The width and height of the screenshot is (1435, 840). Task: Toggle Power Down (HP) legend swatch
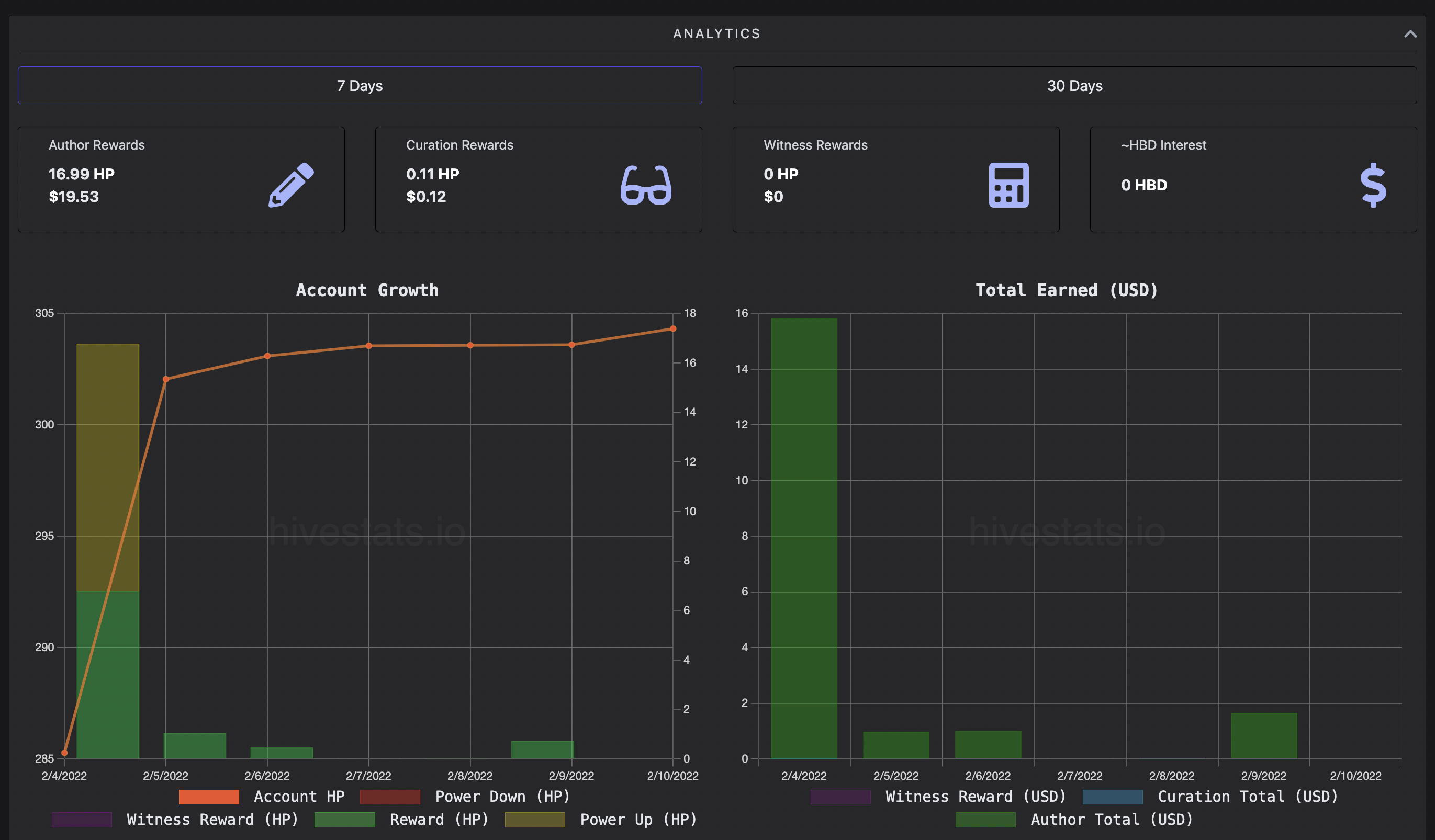point(389,796)
